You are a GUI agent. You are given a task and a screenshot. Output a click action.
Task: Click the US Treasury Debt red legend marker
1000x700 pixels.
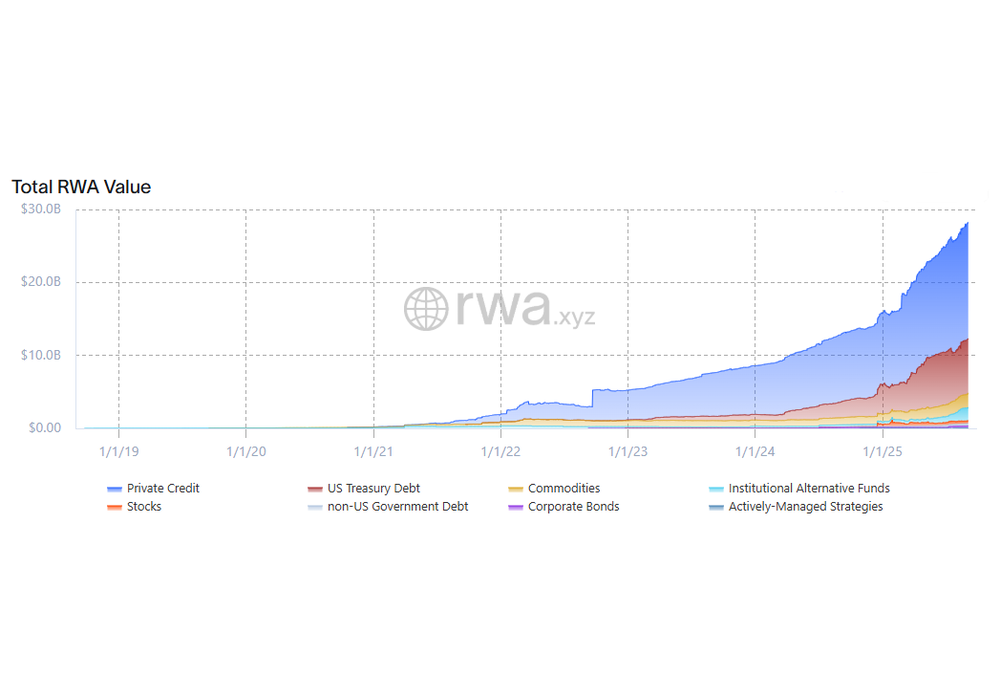315,489
